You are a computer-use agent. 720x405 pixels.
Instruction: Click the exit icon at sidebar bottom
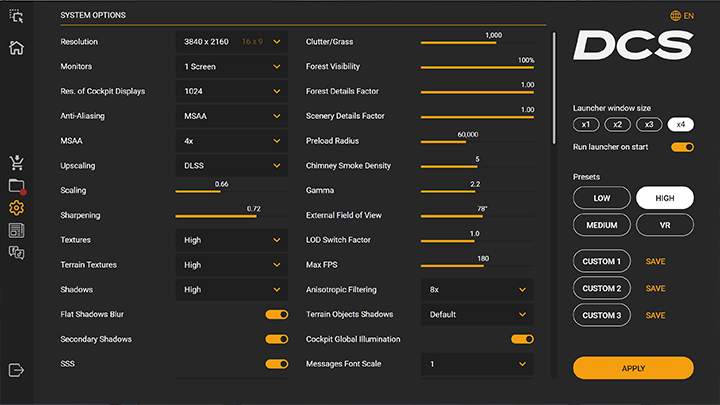16,369
